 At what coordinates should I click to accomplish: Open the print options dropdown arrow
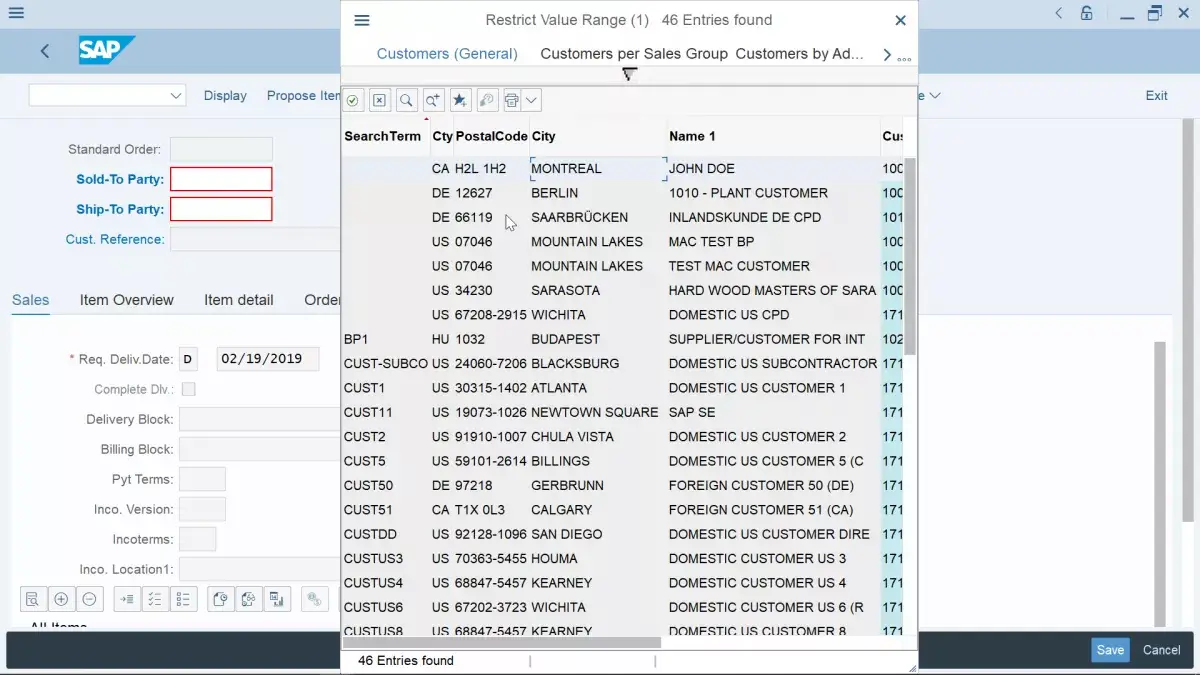point(532,100)
